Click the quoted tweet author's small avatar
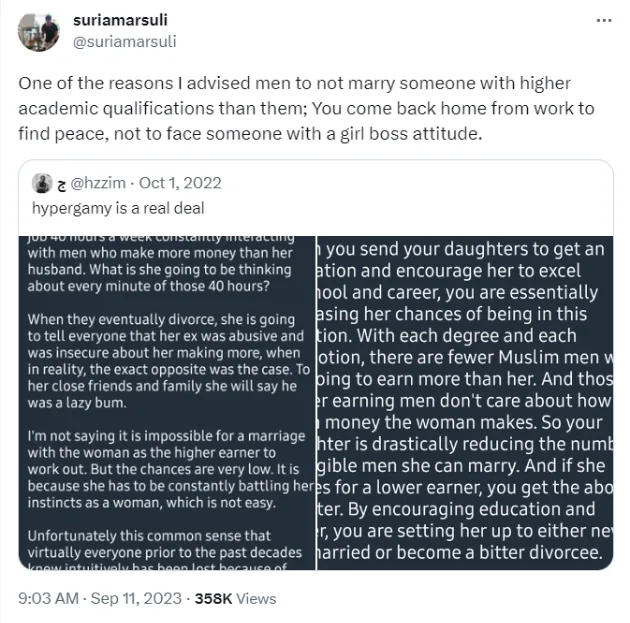Viewport: 630px width, 623px height. click(42, 183)
